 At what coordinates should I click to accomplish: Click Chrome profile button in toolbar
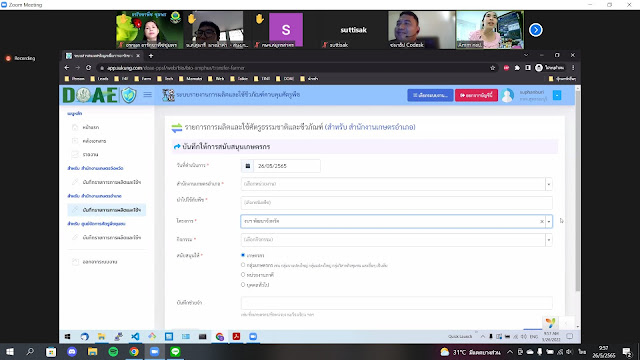coord(549,68)
